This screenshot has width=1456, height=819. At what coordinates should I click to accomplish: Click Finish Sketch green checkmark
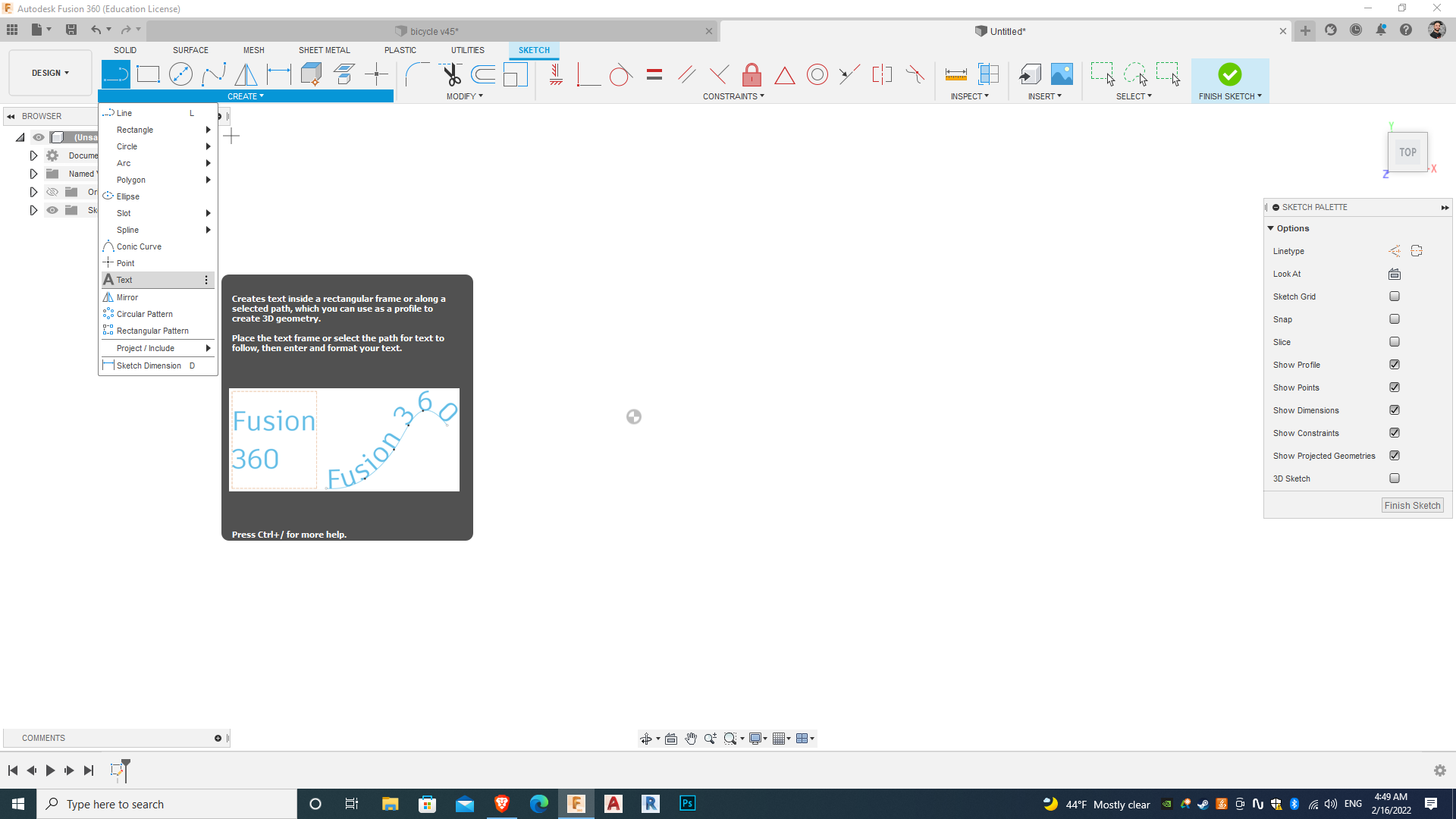(x=1229, y=74)
